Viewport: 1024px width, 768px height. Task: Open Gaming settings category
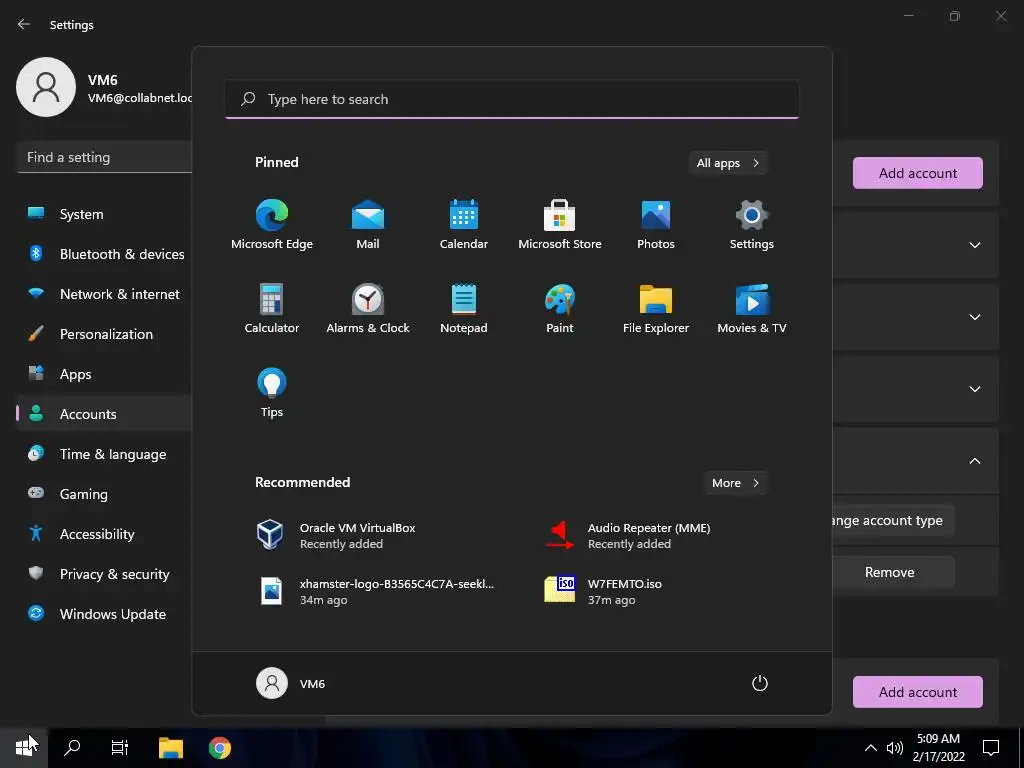(104, 494)
